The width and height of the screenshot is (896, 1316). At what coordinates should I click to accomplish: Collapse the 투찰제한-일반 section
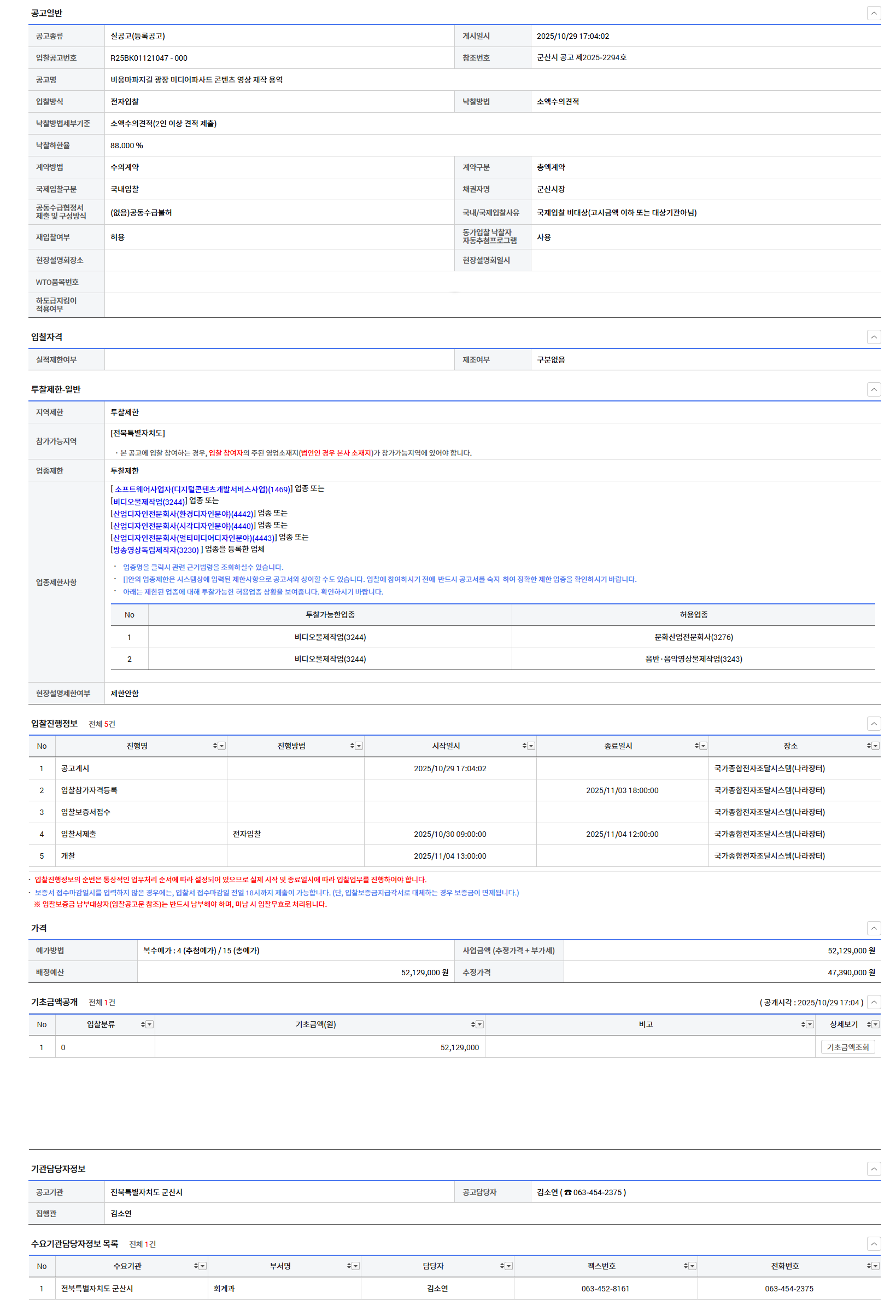coord(874,389)
